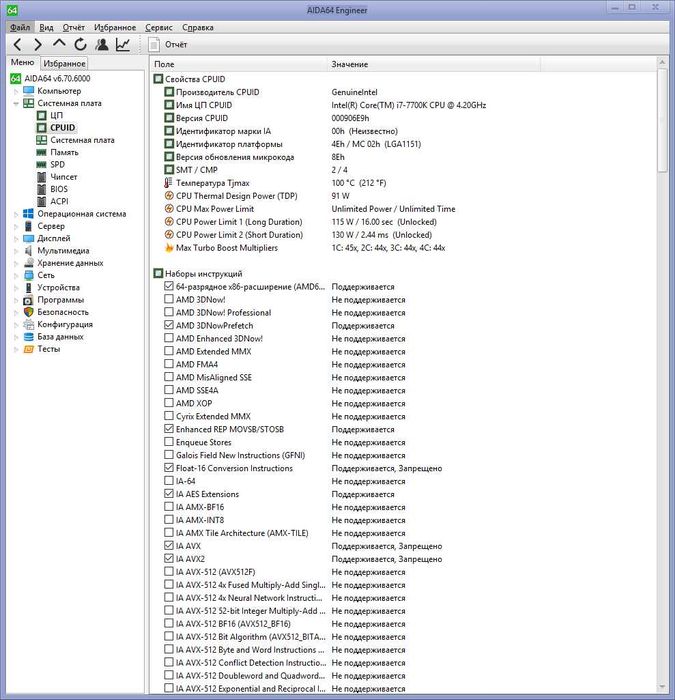Viewport: 675px width, 700px height.
Task: Click the Температура Tjmax thermometer icon
Action: tap(168, 183)
